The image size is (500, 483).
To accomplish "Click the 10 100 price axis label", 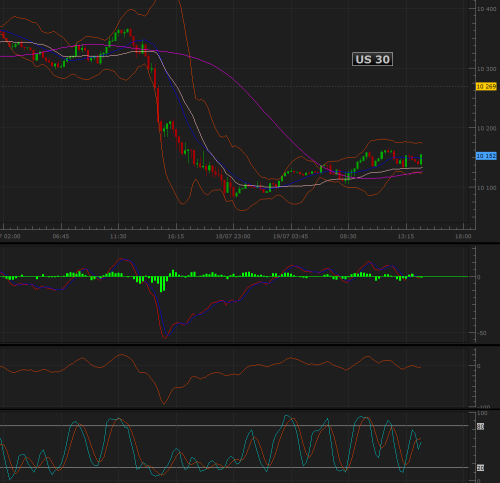I will [487, 188].
